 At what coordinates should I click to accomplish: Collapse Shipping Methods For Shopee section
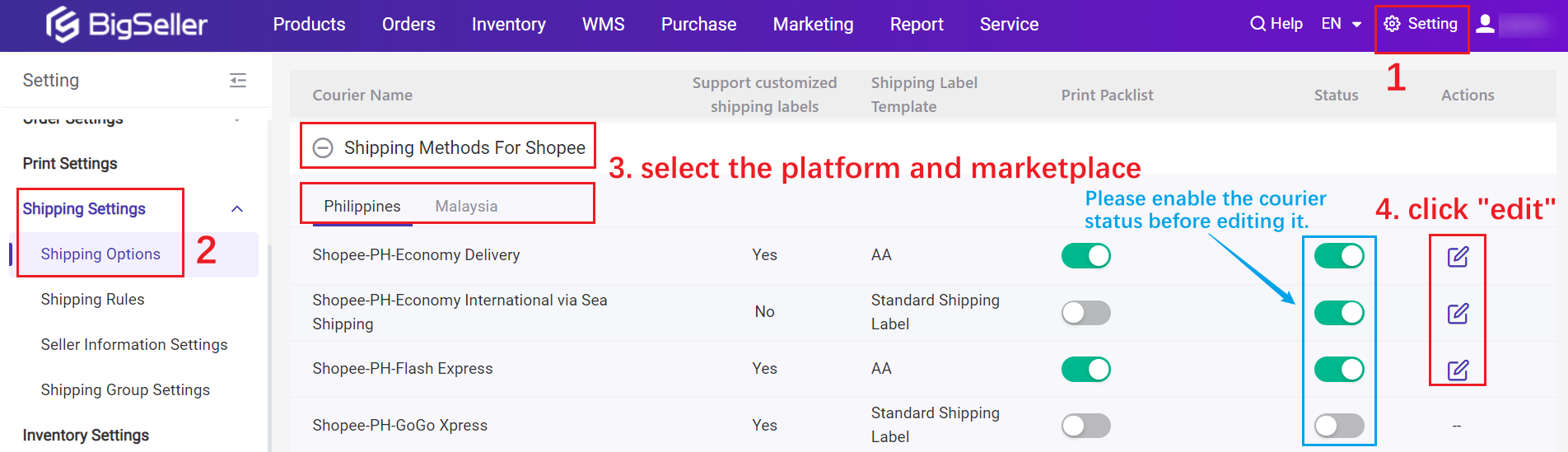323,147
